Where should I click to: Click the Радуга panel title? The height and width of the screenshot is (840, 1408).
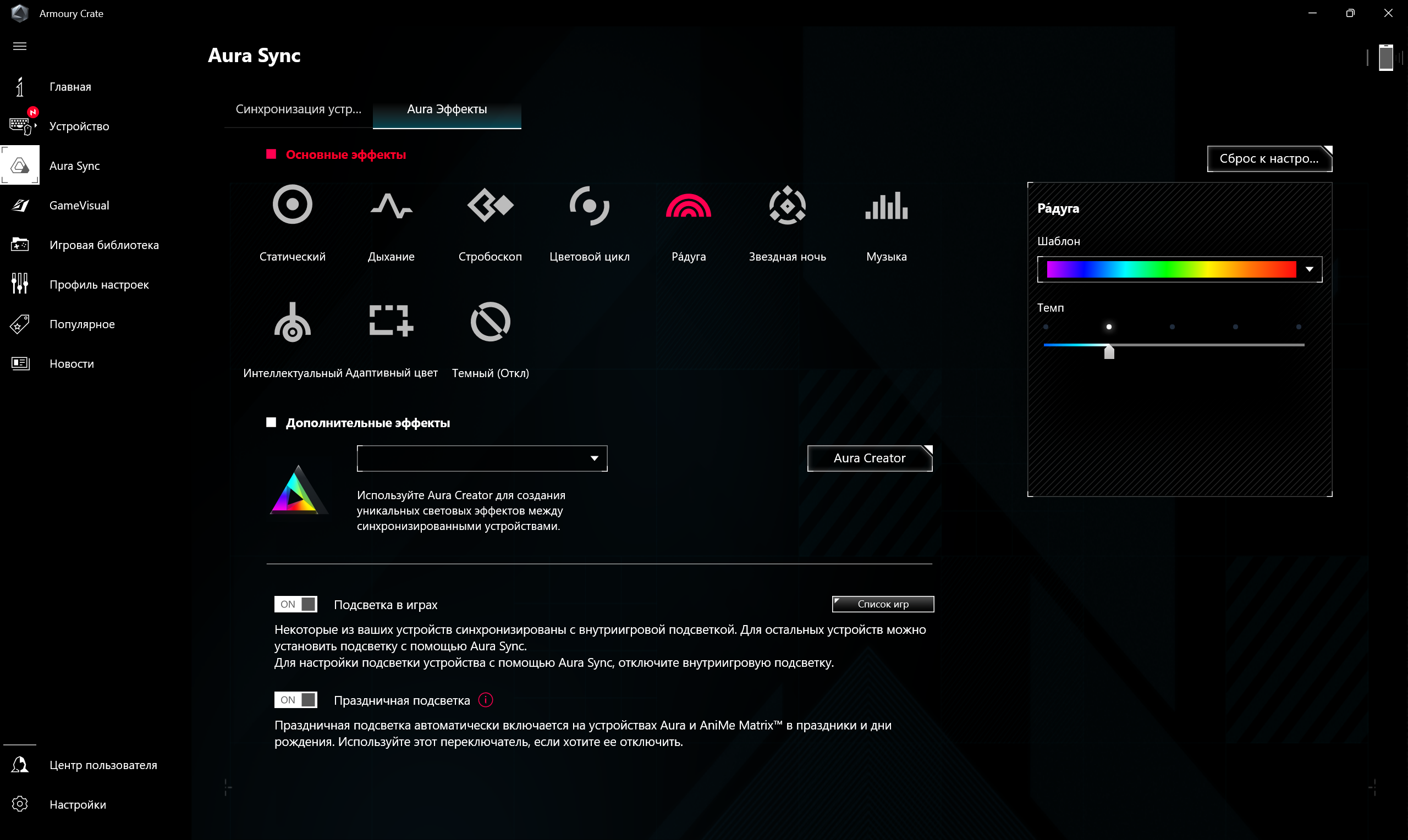pos(1058,208)
